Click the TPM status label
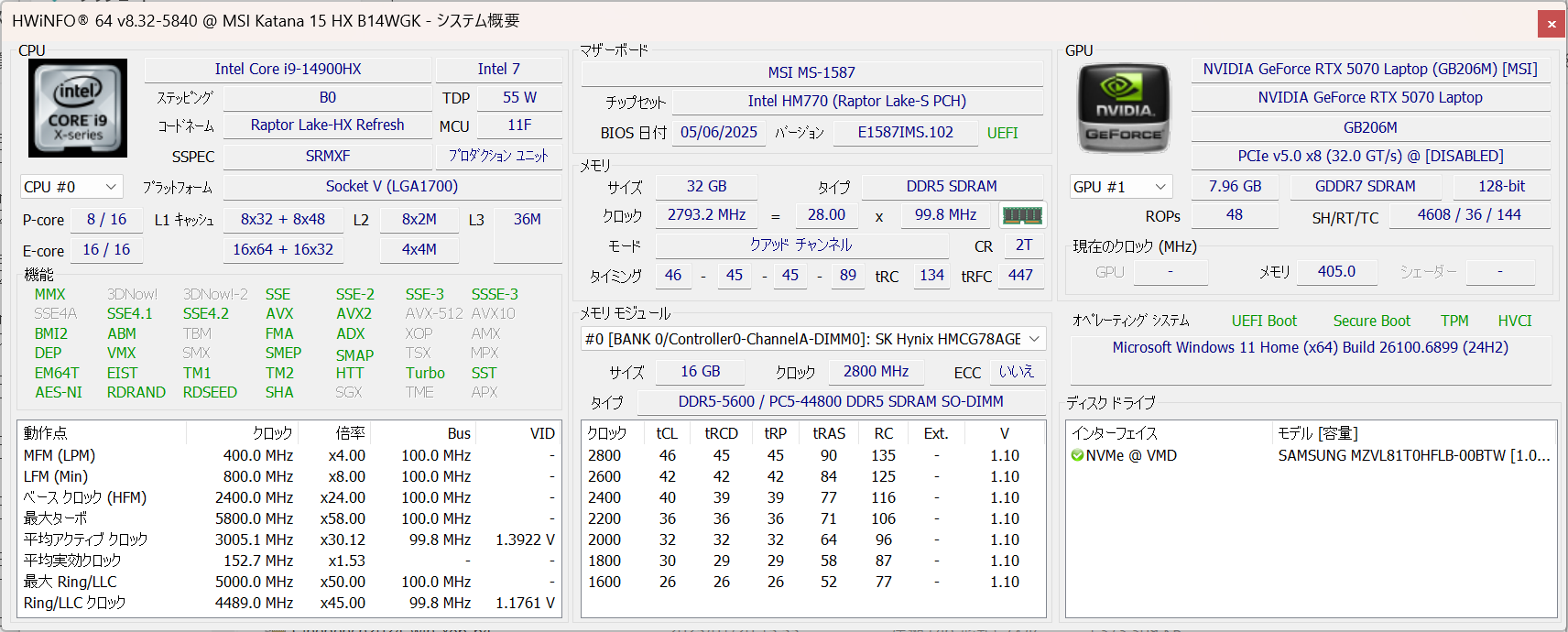1568x632 pixels. coord(1454,321)
